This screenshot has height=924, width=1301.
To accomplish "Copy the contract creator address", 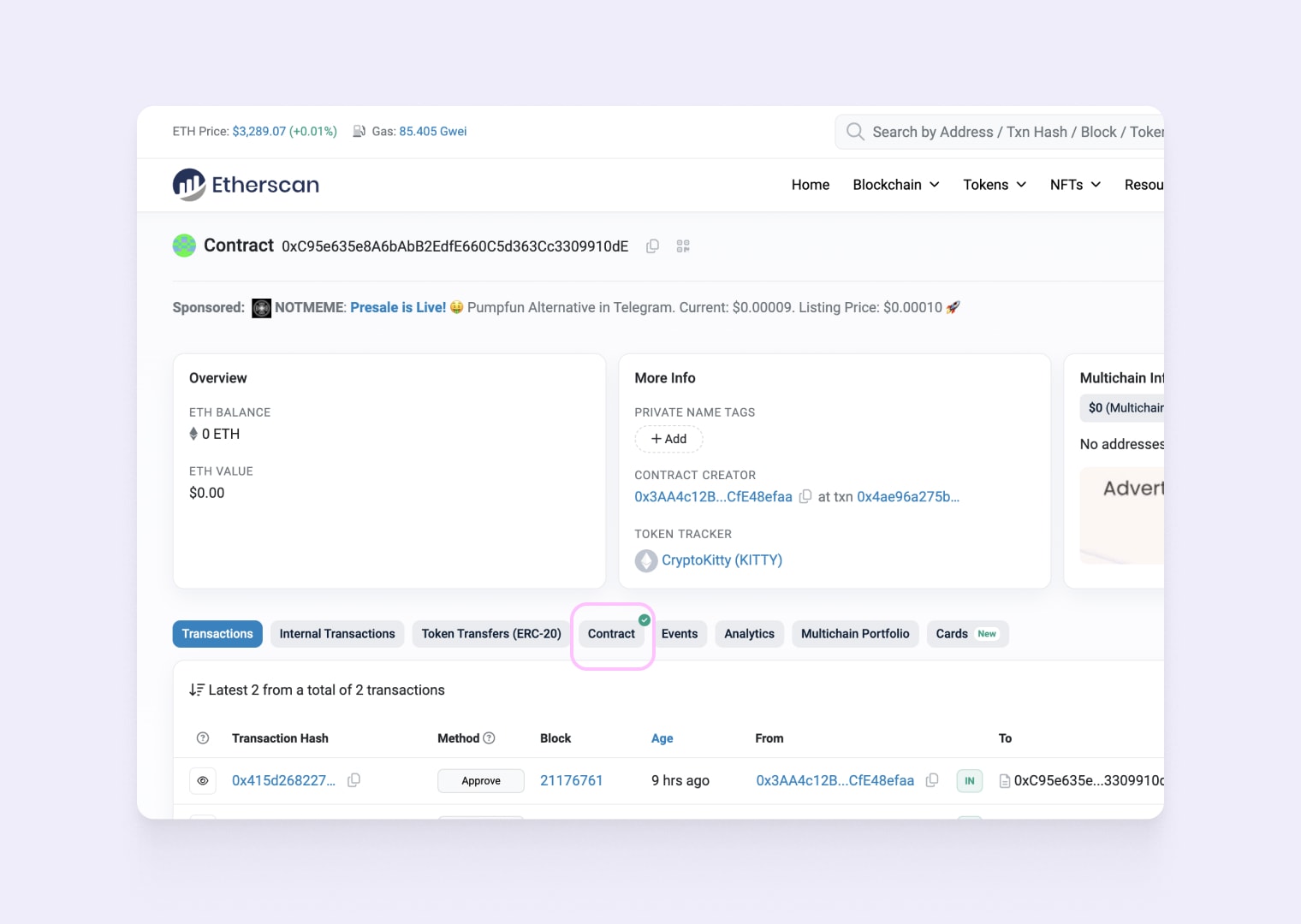I will pos(805,497).
